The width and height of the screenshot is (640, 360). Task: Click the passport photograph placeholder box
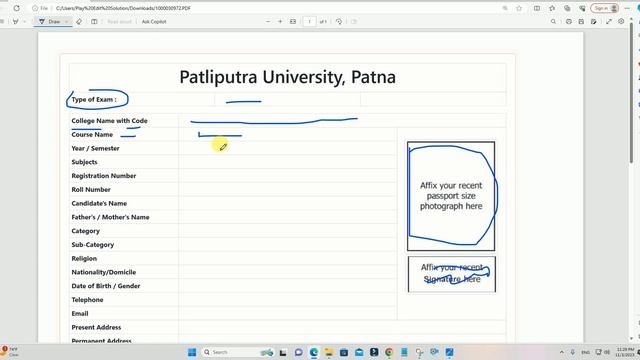451,196
